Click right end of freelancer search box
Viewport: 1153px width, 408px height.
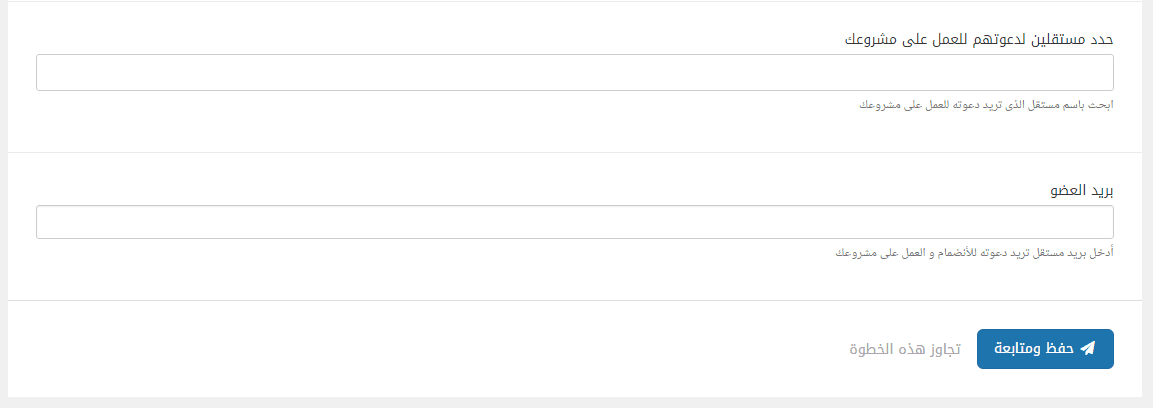pos(1100,73)
